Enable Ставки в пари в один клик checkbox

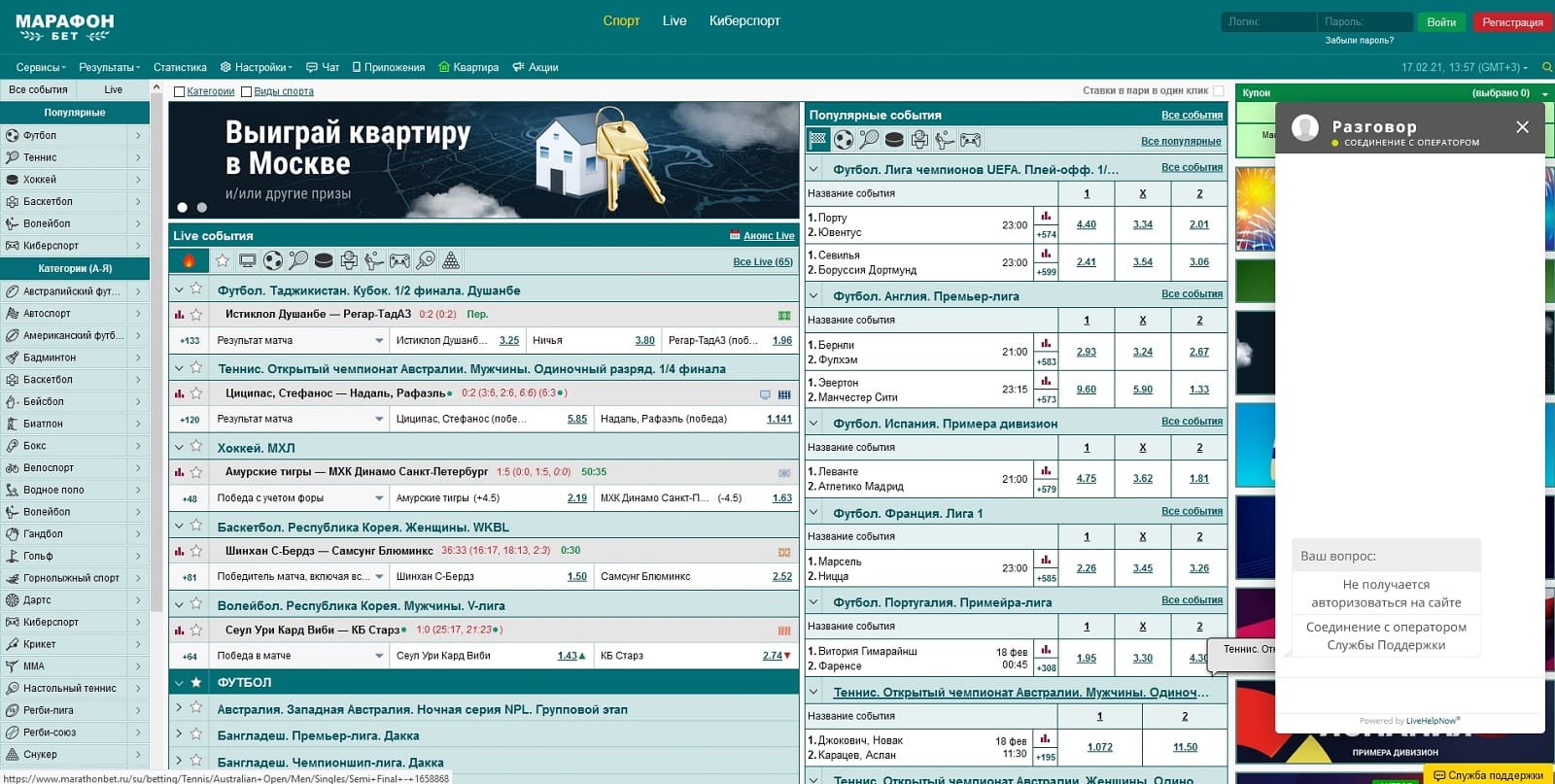(1219, 91)
